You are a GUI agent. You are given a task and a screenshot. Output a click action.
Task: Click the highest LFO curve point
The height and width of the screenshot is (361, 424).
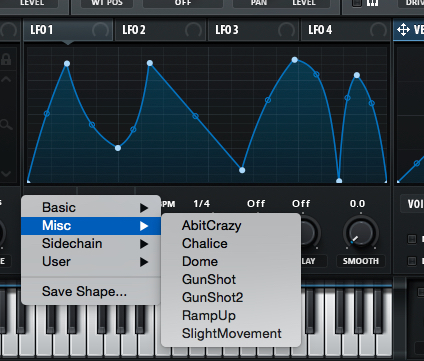pos(295,60)
